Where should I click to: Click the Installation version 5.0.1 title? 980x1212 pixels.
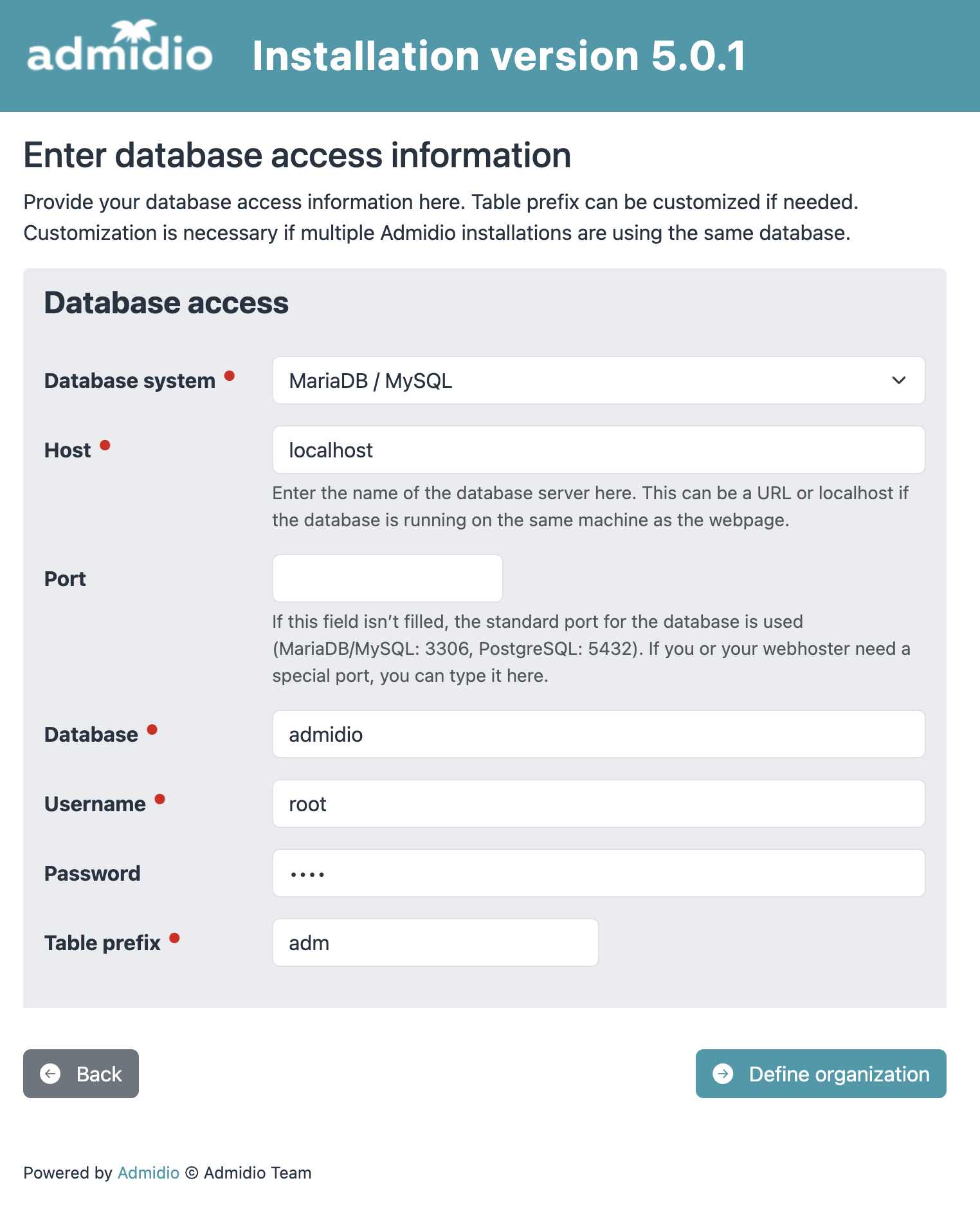(499, 56)
